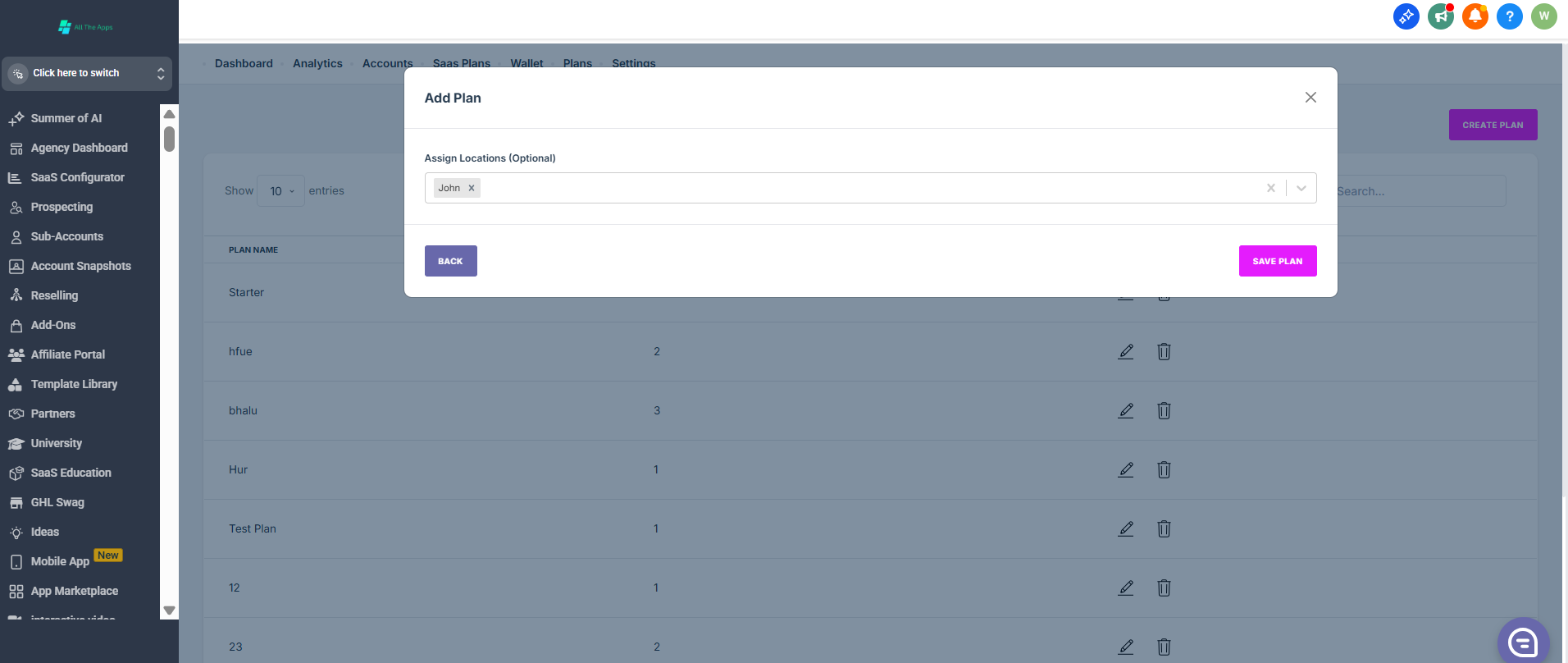
Task: Open Sub-Accounts in the sidebar
Action: click(x=66, y=236)
